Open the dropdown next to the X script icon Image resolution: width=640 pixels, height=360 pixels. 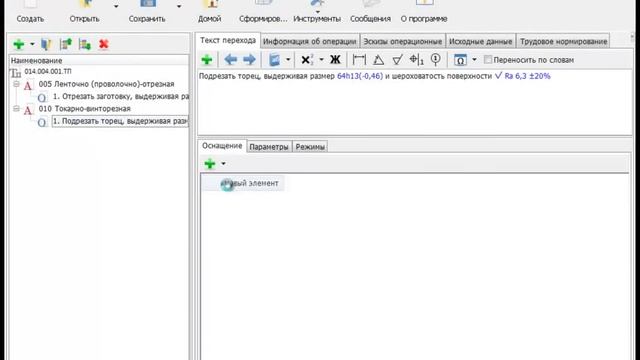[x=321, y=60]
